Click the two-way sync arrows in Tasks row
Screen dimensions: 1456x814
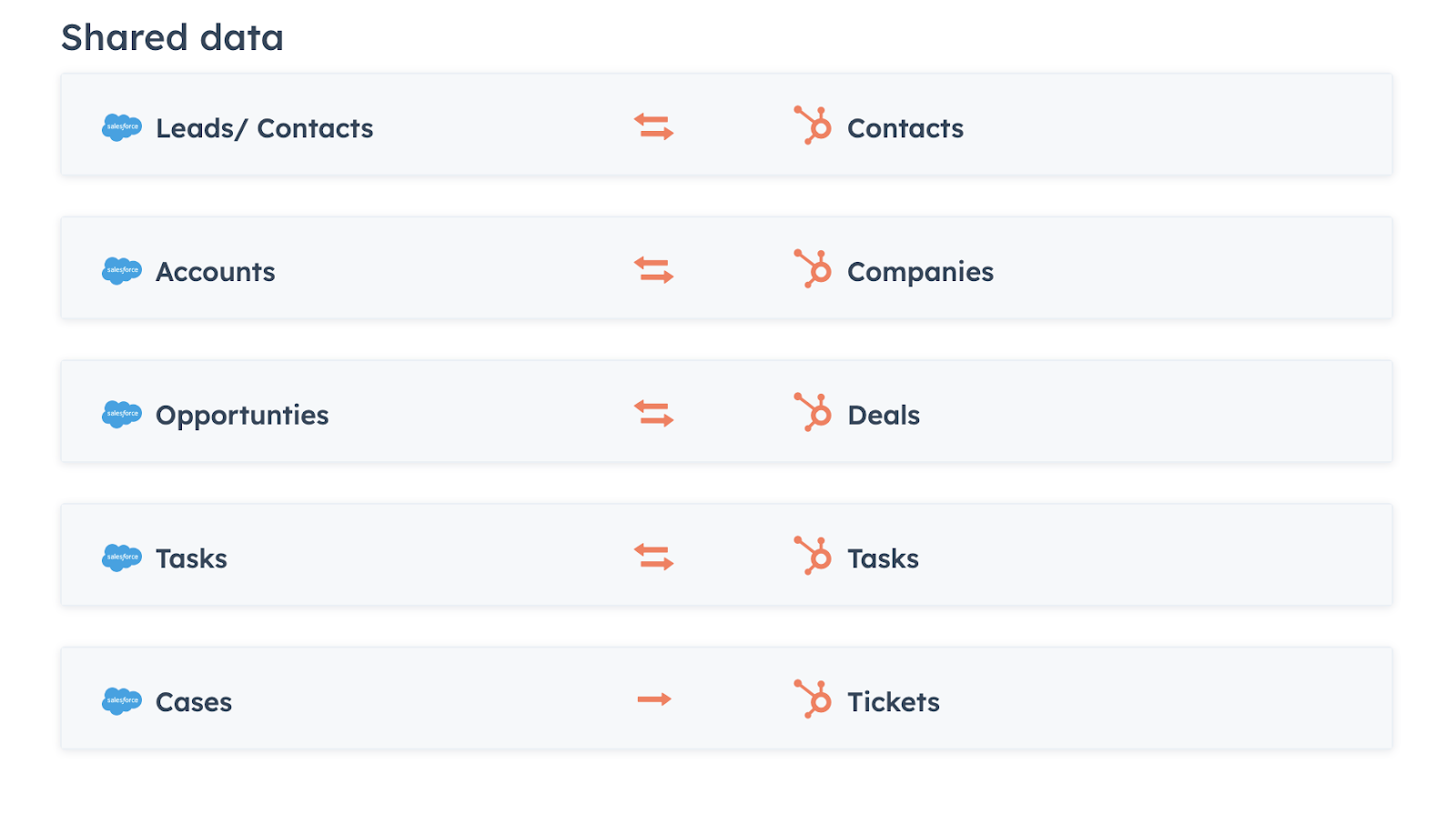(x=654, y=557)
